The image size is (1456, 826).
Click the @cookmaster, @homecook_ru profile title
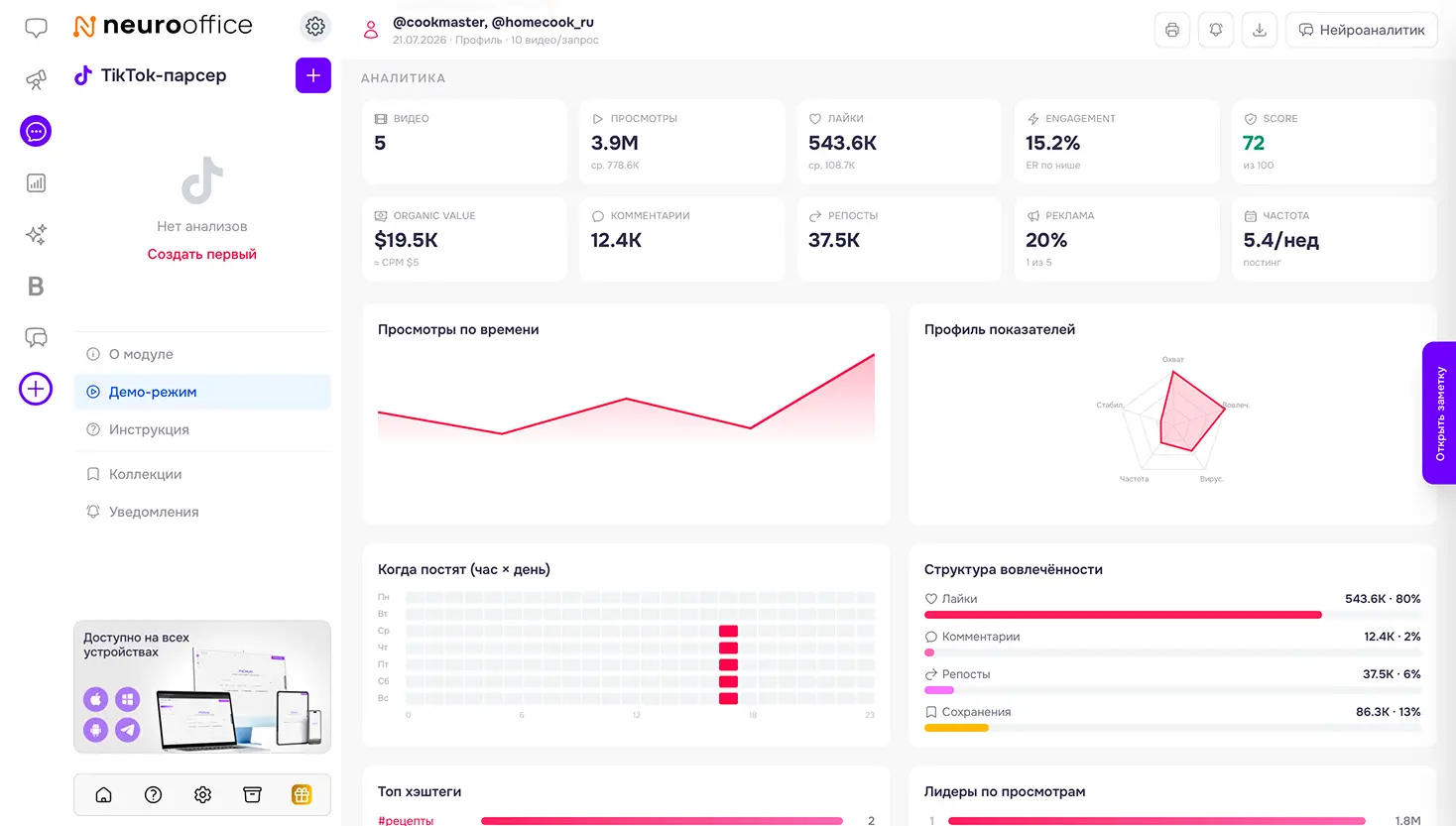pos(493,22)
